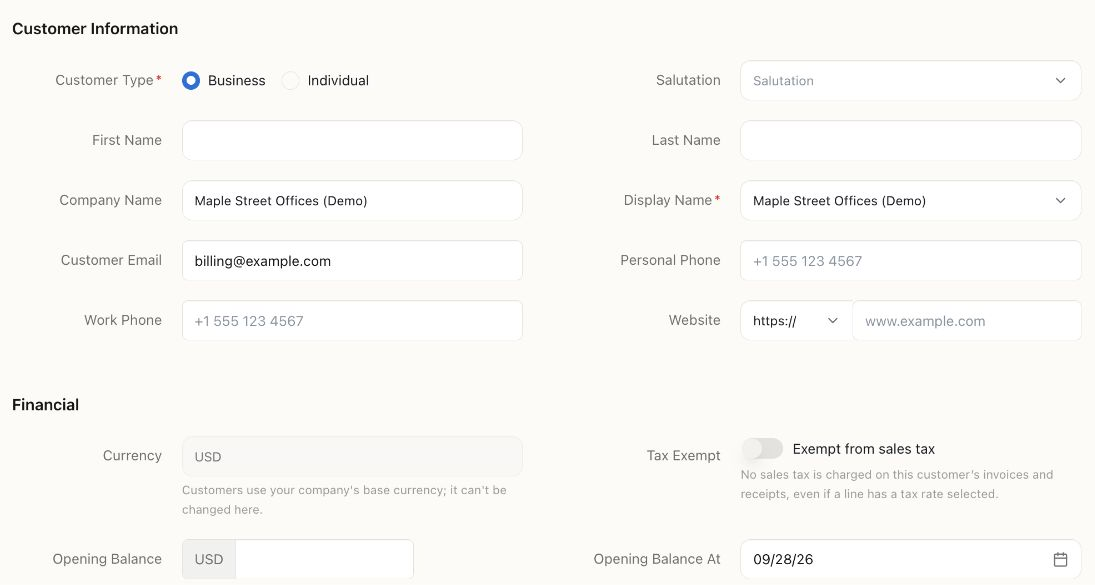Click the Work Phone field
The image size is (1095, 585).
click(x=352, y=320)
